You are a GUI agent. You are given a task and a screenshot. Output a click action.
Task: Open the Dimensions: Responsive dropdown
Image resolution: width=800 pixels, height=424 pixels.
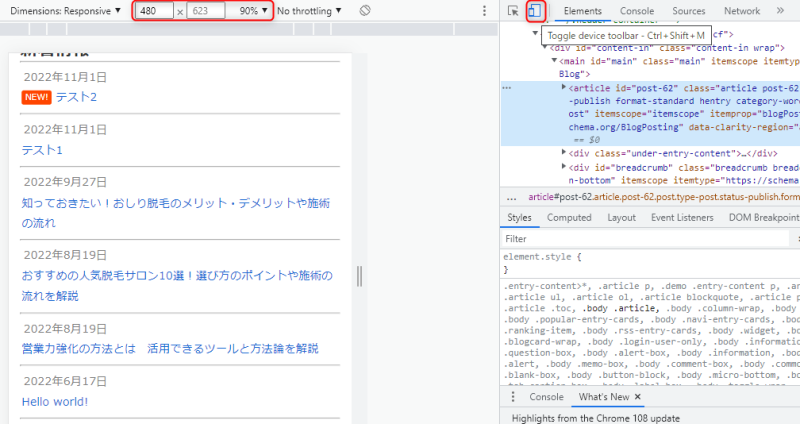(65, 11)
